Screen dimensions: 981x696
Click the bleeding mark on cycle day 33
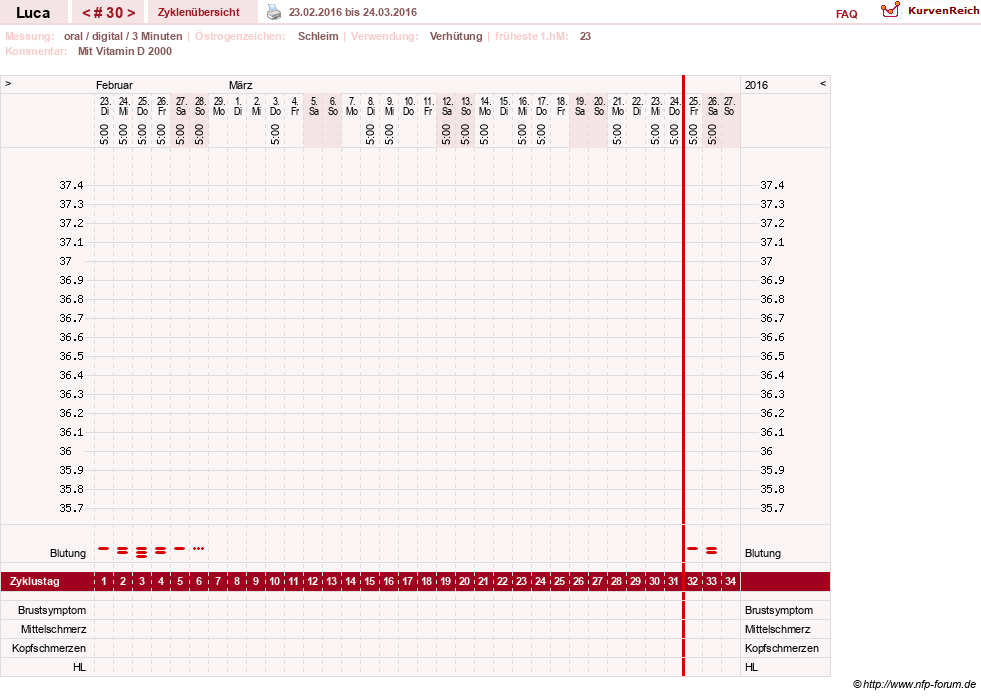711,550
